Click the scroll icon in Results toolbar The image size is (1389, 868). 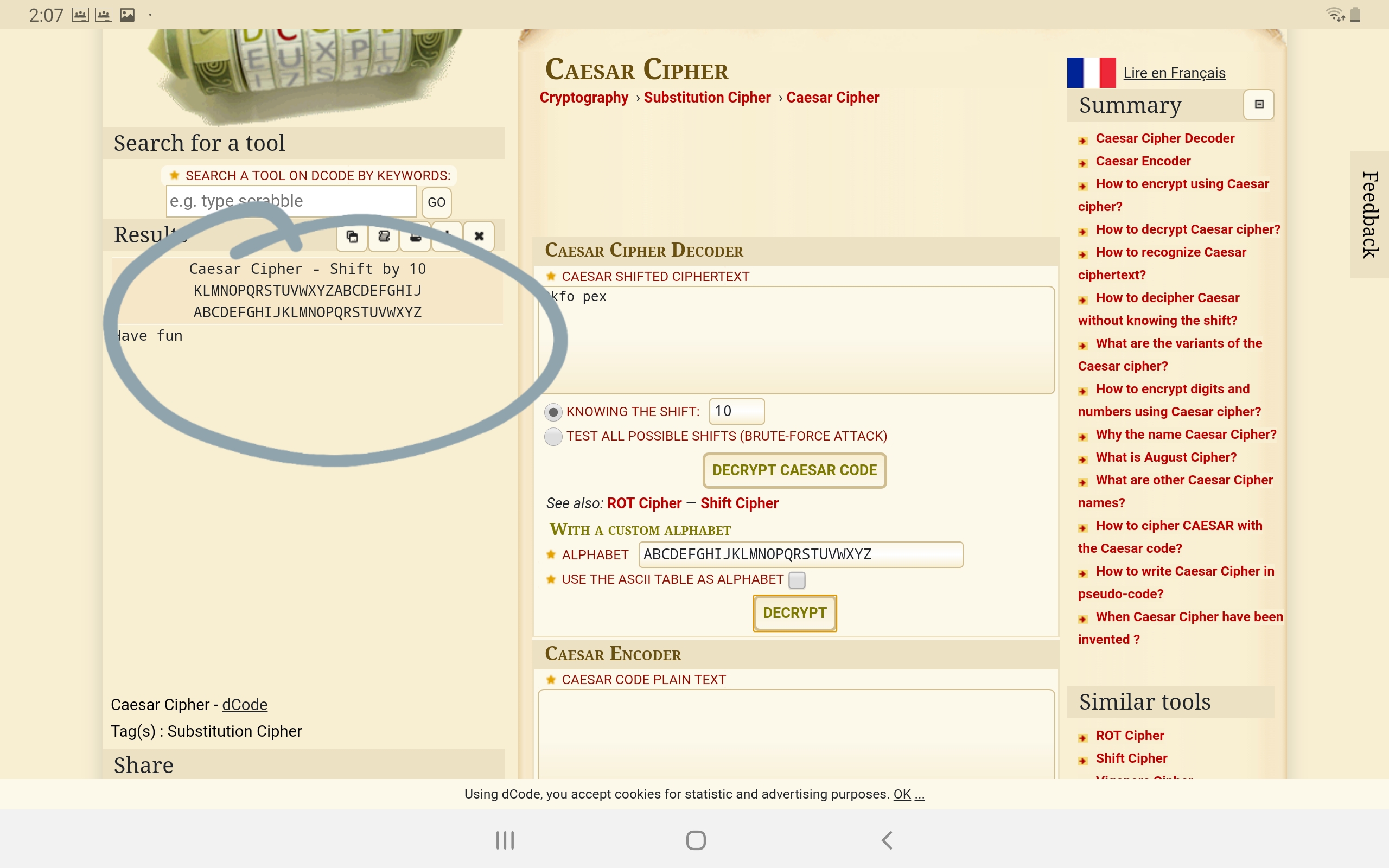pyautogui.click(x=384, y=236)
